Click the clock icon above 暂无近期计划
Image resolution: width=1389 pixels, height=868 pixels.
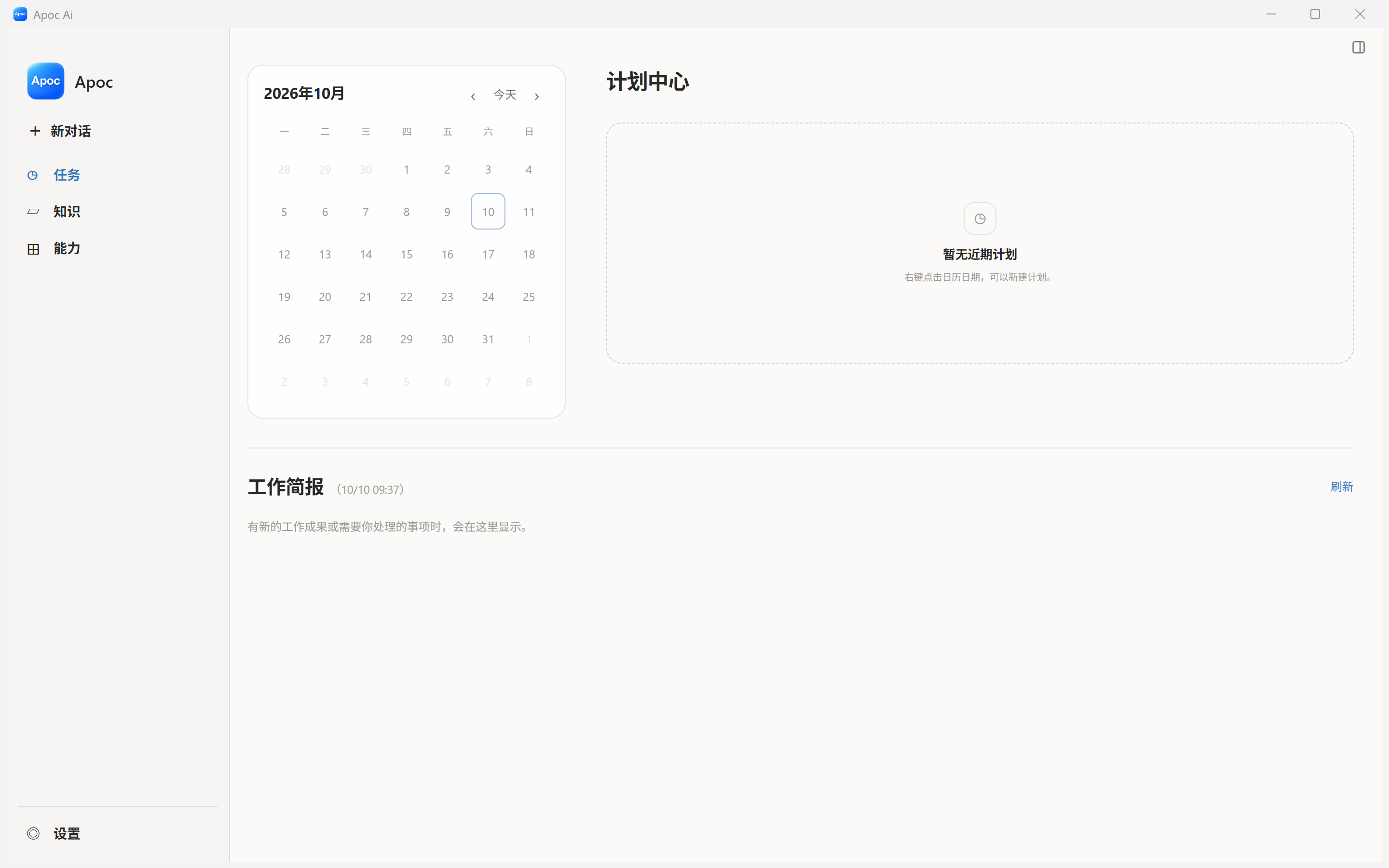point(980,219)
